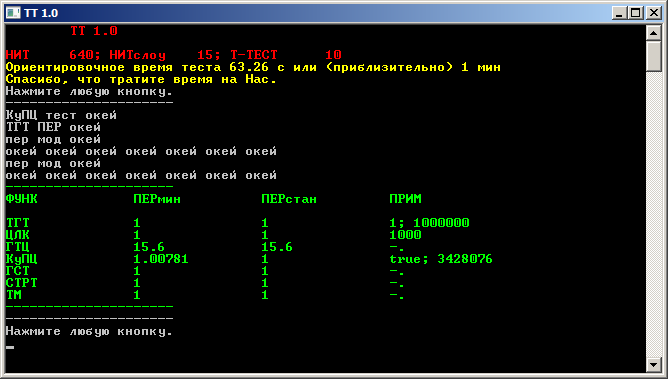Open the console system menu icon
Screen dimensions: 668x379
click(x=13, y=13)
